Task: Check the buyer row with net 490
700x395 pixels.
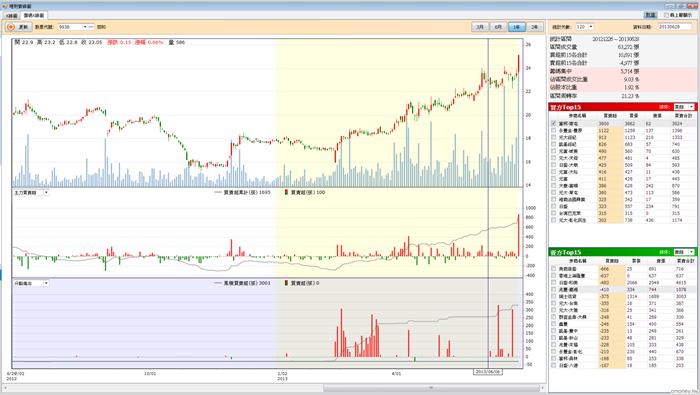Action: tap(554, 151)
